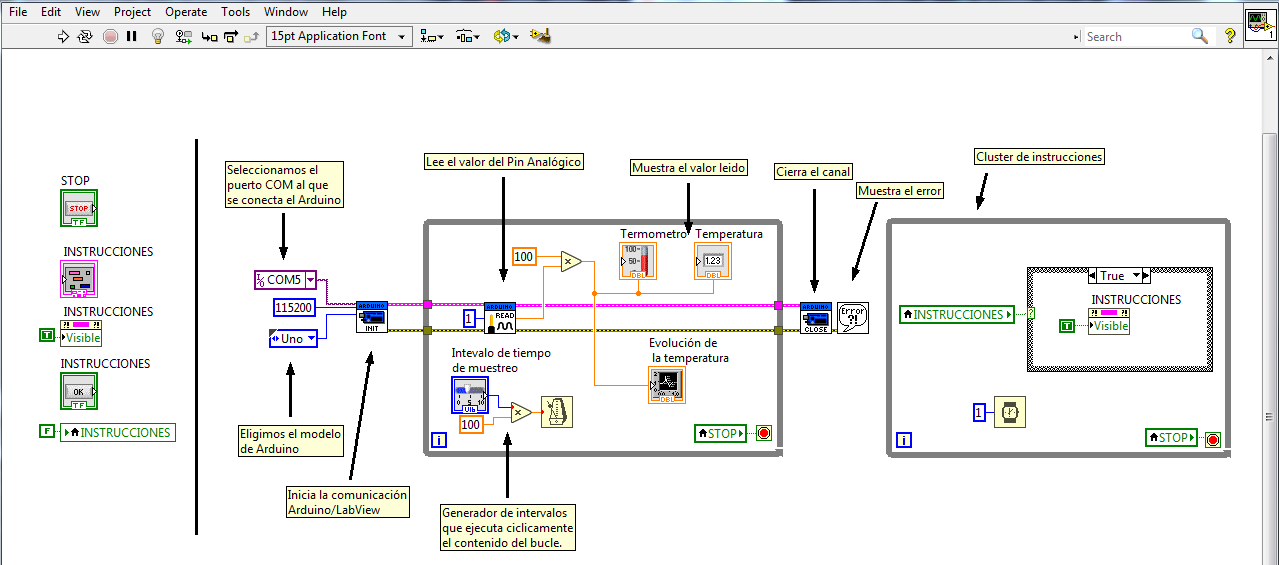Click the STOP variable in the middle loop

pyautogui.click(x=720, y=434)
